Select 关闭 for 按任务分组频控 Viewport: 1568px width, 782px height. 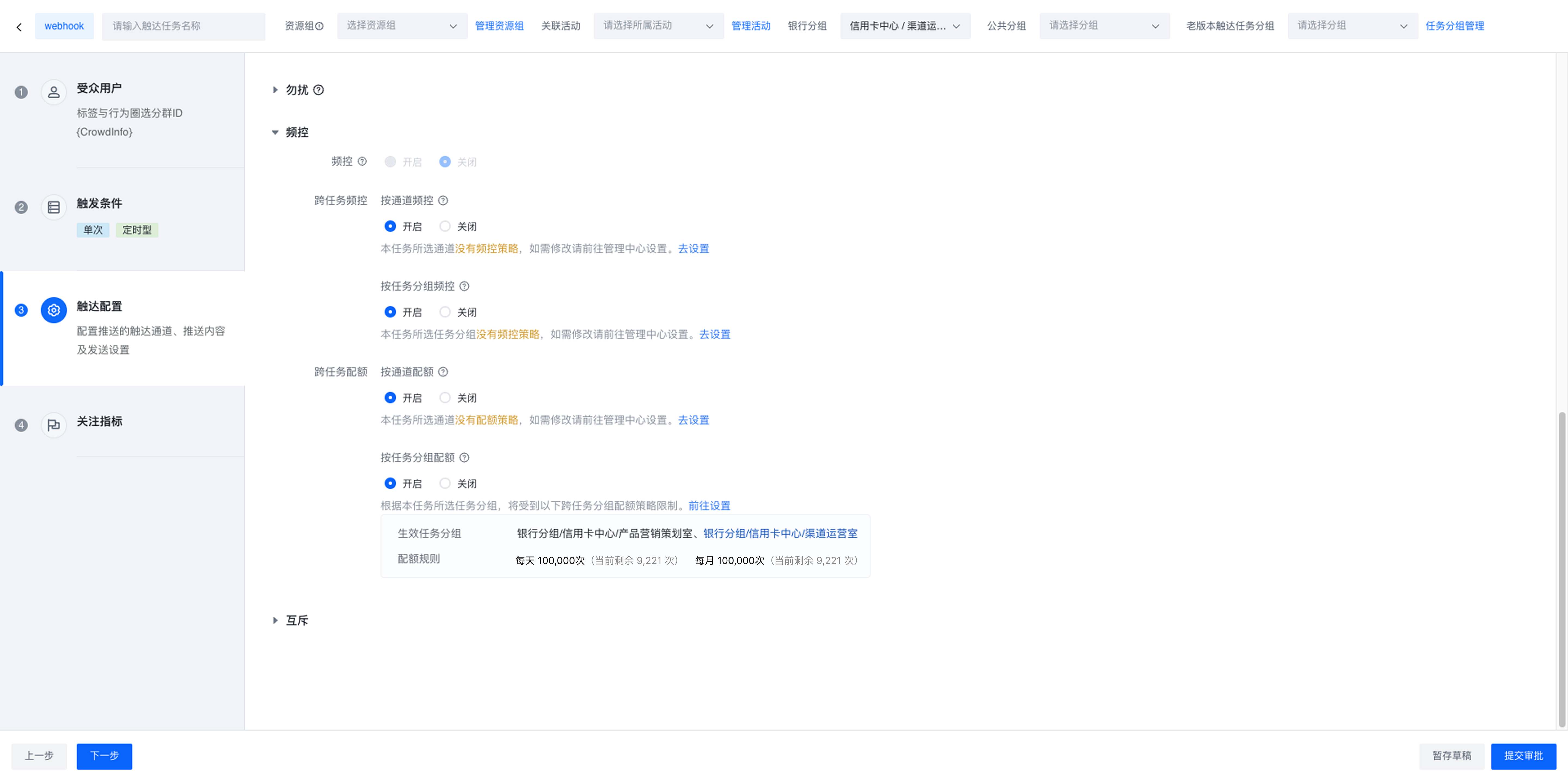(445, 312)
